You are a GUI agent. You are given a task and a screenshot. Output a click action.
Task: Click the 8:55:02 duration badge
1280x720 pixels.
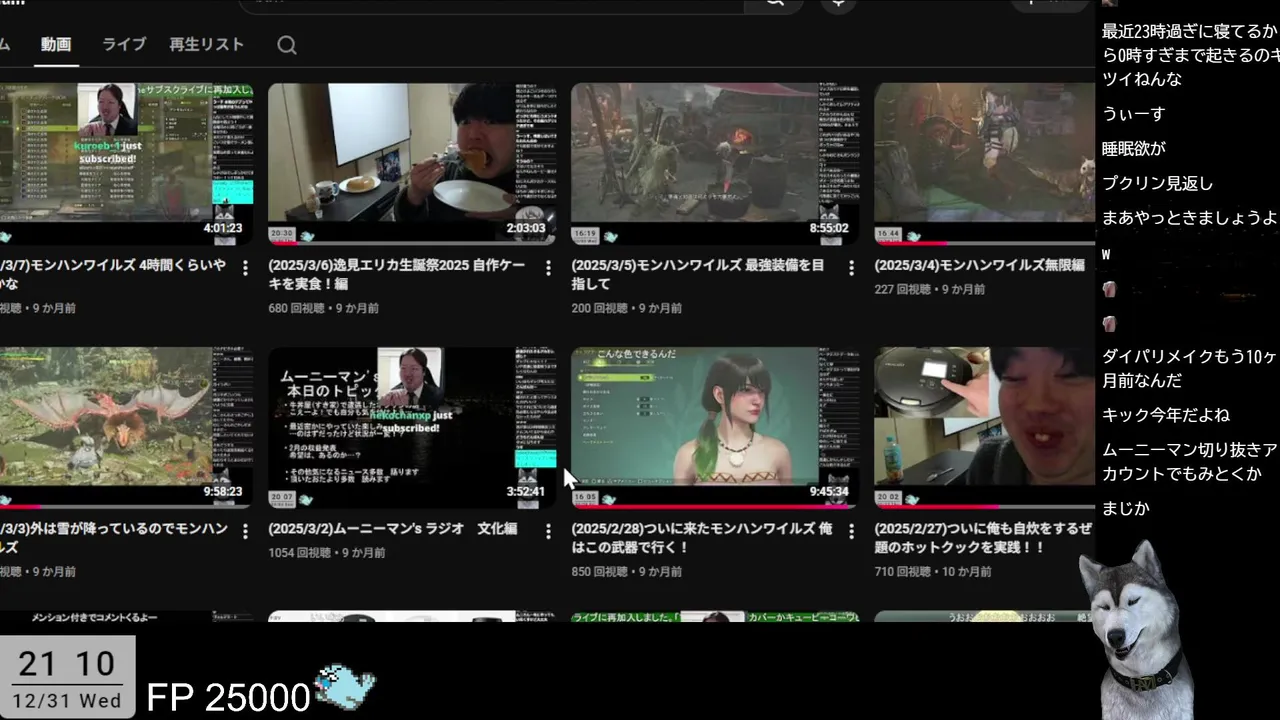click(x=829, y=228)
